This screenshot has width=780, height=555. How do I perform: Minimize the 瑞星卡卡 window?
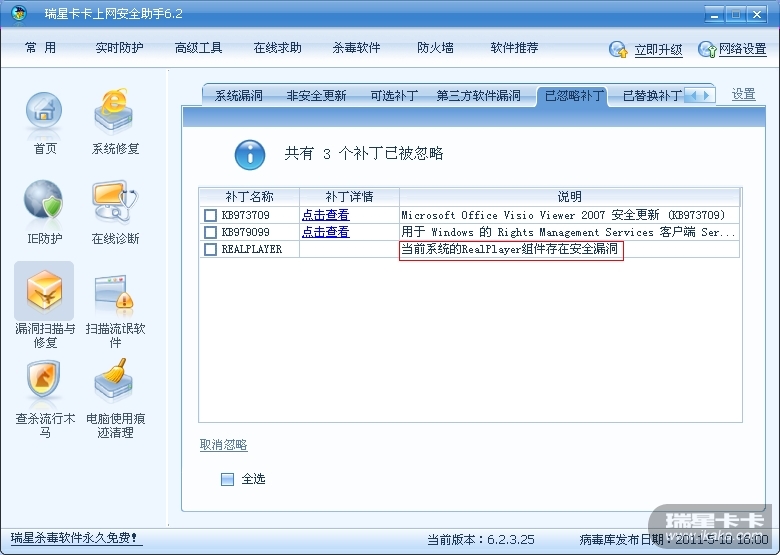point(714,14)
